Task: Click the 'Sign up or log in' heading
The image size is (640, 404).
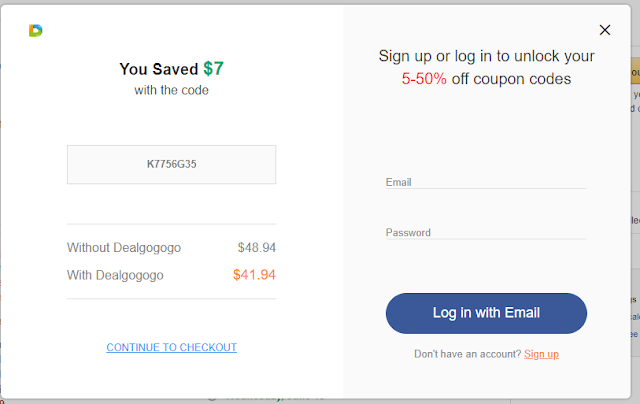Action: pyautogui.click(x=486, y=56)
